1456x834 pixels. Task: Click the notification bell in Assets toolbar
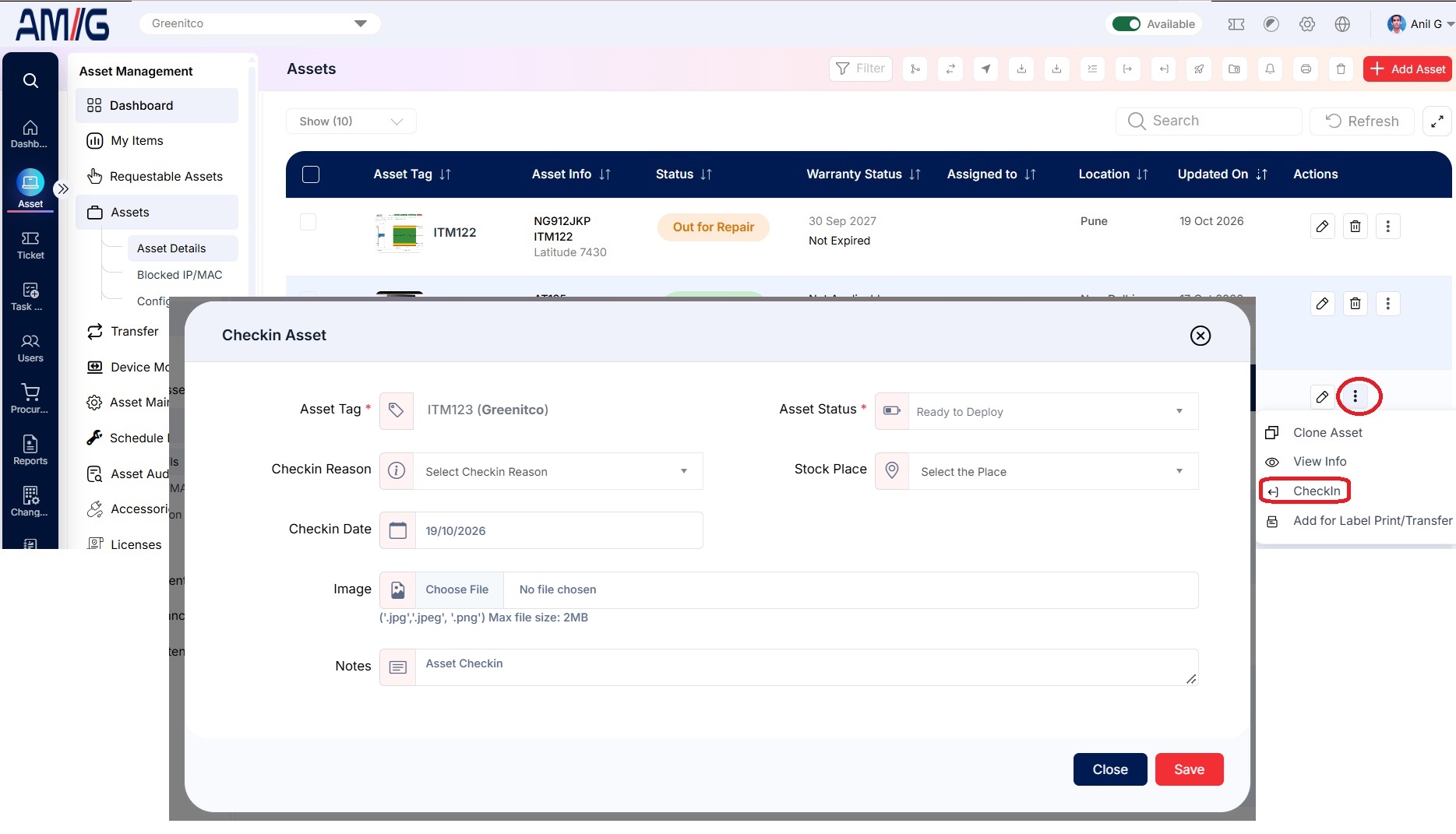1270,69
